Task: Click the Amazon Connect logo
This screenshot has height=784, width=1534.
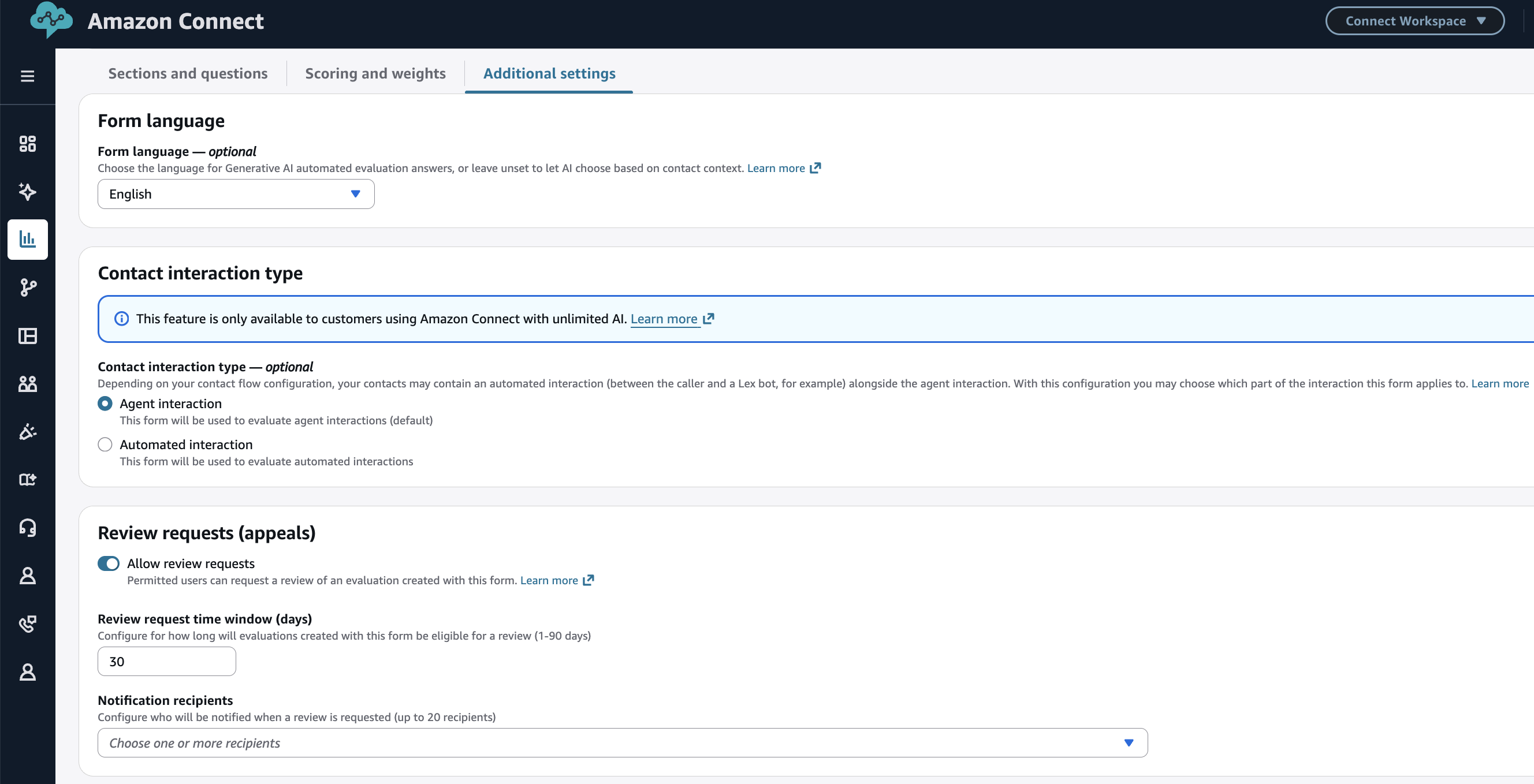Action: pos(50,21)
